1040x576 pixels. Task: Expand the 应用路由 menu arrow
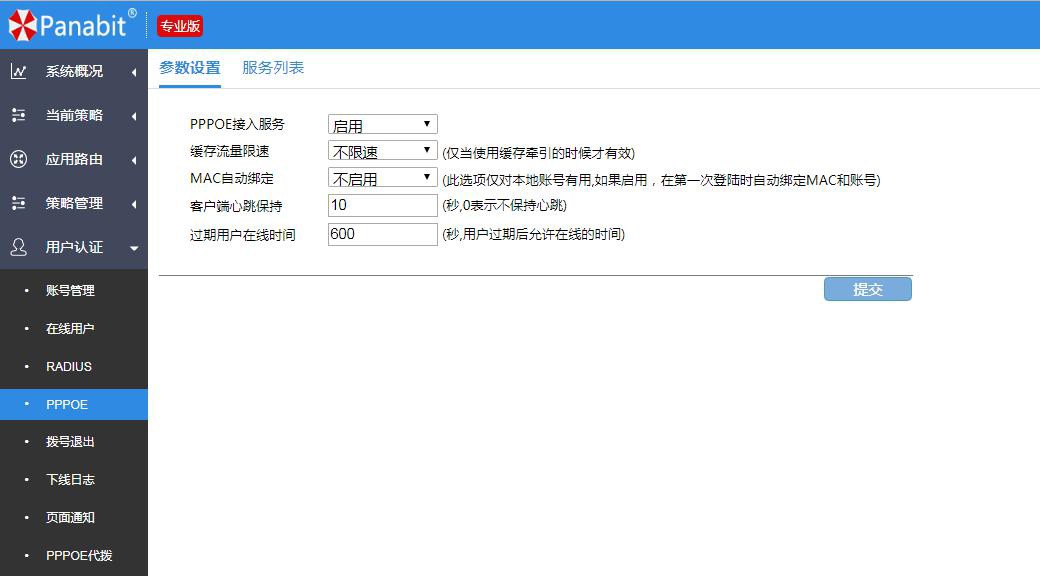134,160
